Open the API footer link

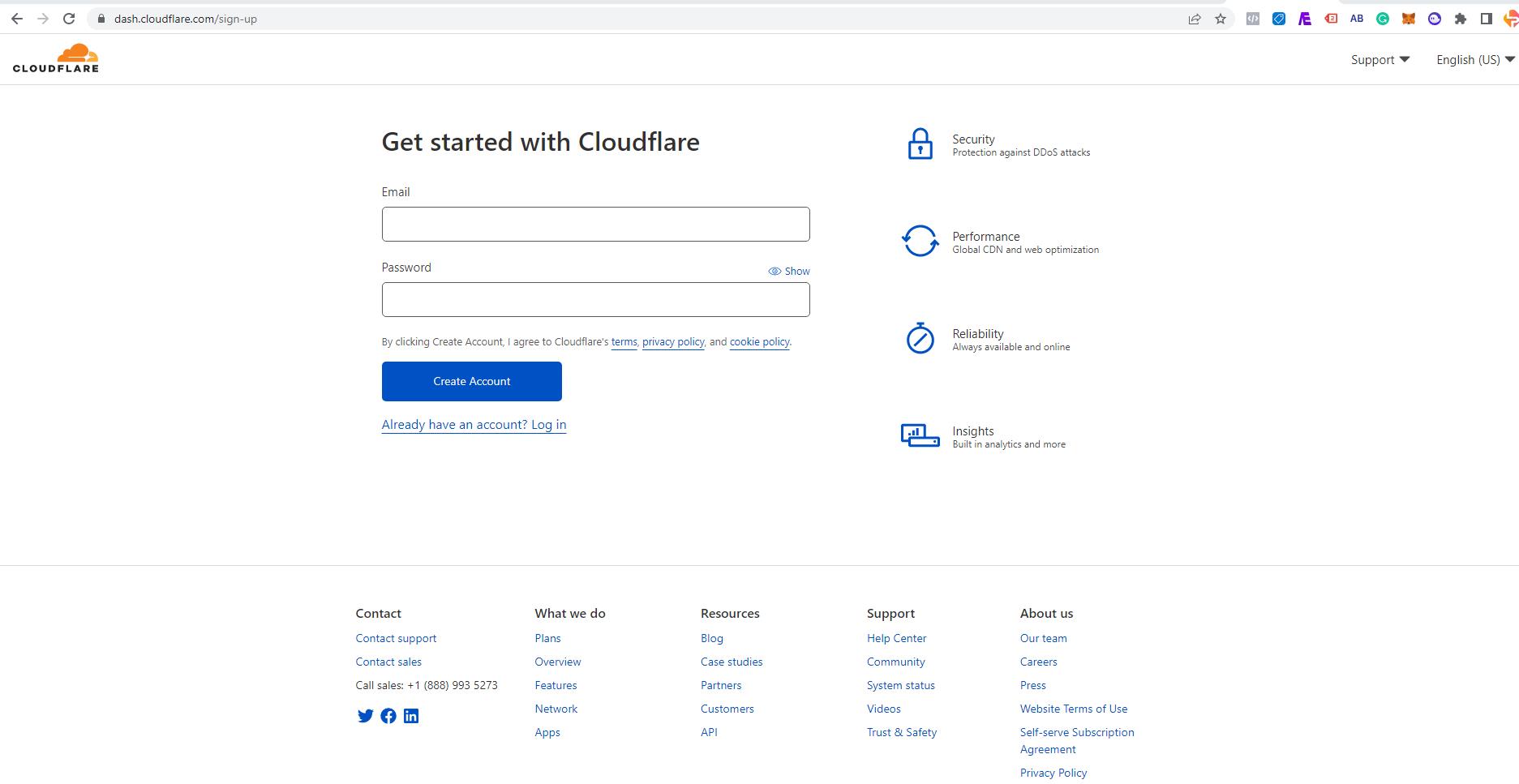(709, 733)
